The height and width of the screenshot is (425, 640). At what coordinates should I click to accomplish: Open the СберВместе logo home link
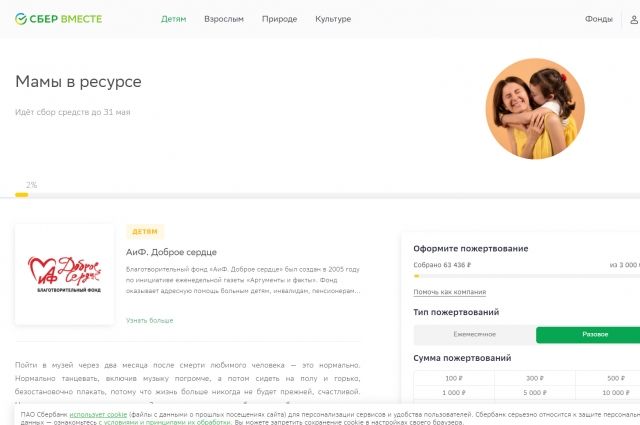(58, 19)
